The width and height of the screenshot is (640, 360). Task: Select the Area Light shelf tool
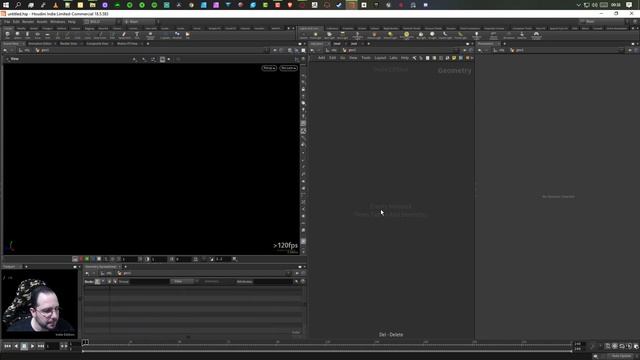click(x=342, y=36)
